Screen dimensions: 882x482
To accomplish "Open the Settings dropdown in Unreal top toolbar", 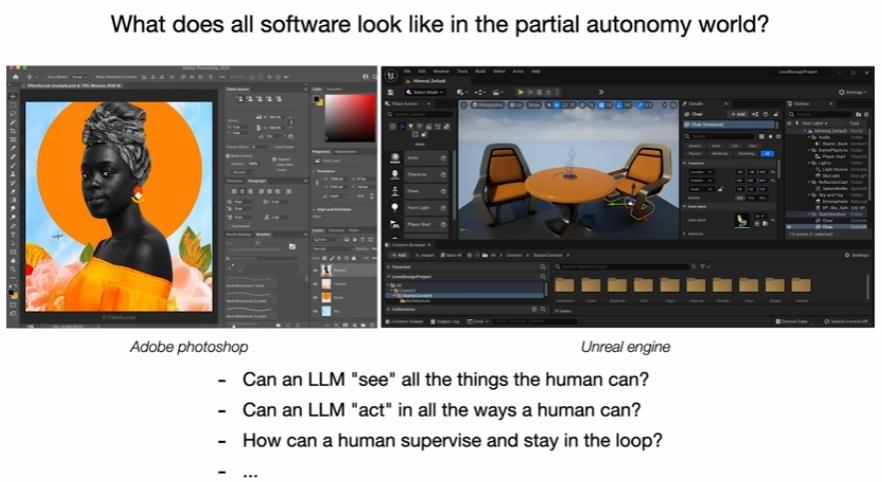I will (x=854, y=92).
